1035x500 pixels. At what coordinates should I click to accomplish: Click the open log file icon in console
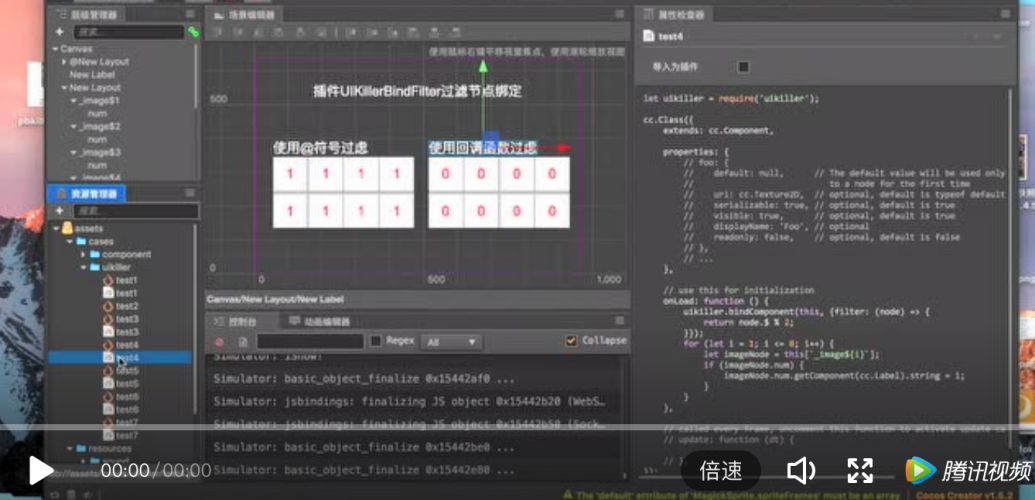tap(242, 341)
